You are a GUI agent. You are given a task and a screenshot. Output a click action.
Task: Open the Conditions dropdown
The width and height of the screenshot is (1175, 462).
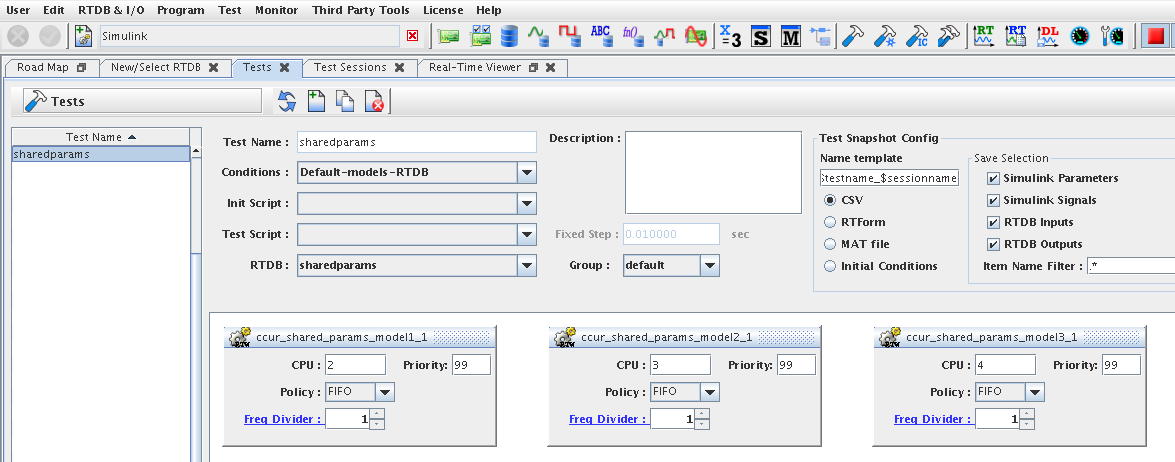click(527, 172)
